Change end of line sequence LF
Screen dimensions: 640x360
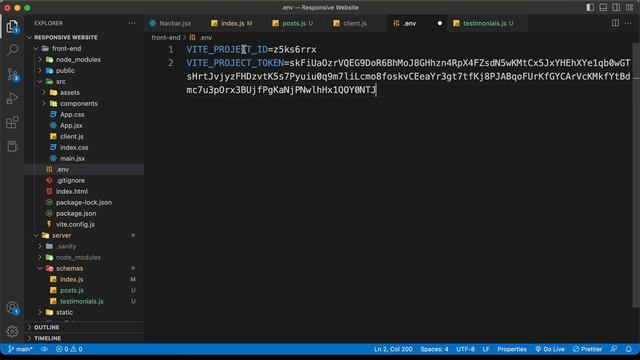tap(486, 349)
